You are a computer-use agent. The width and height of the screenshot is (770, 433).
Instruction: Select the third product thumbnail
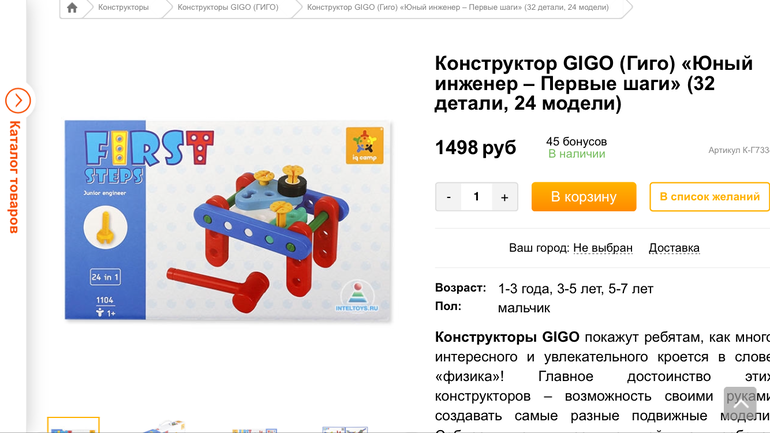click(254, 429)
